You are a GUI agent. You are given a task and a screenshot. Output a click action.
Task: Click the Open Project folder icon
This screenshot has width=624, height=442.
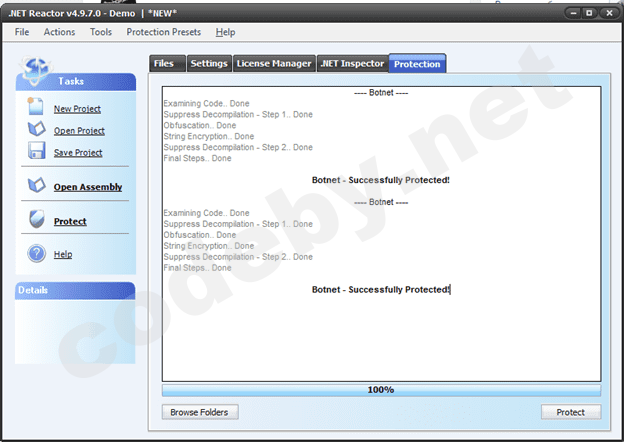coord(36,129)
